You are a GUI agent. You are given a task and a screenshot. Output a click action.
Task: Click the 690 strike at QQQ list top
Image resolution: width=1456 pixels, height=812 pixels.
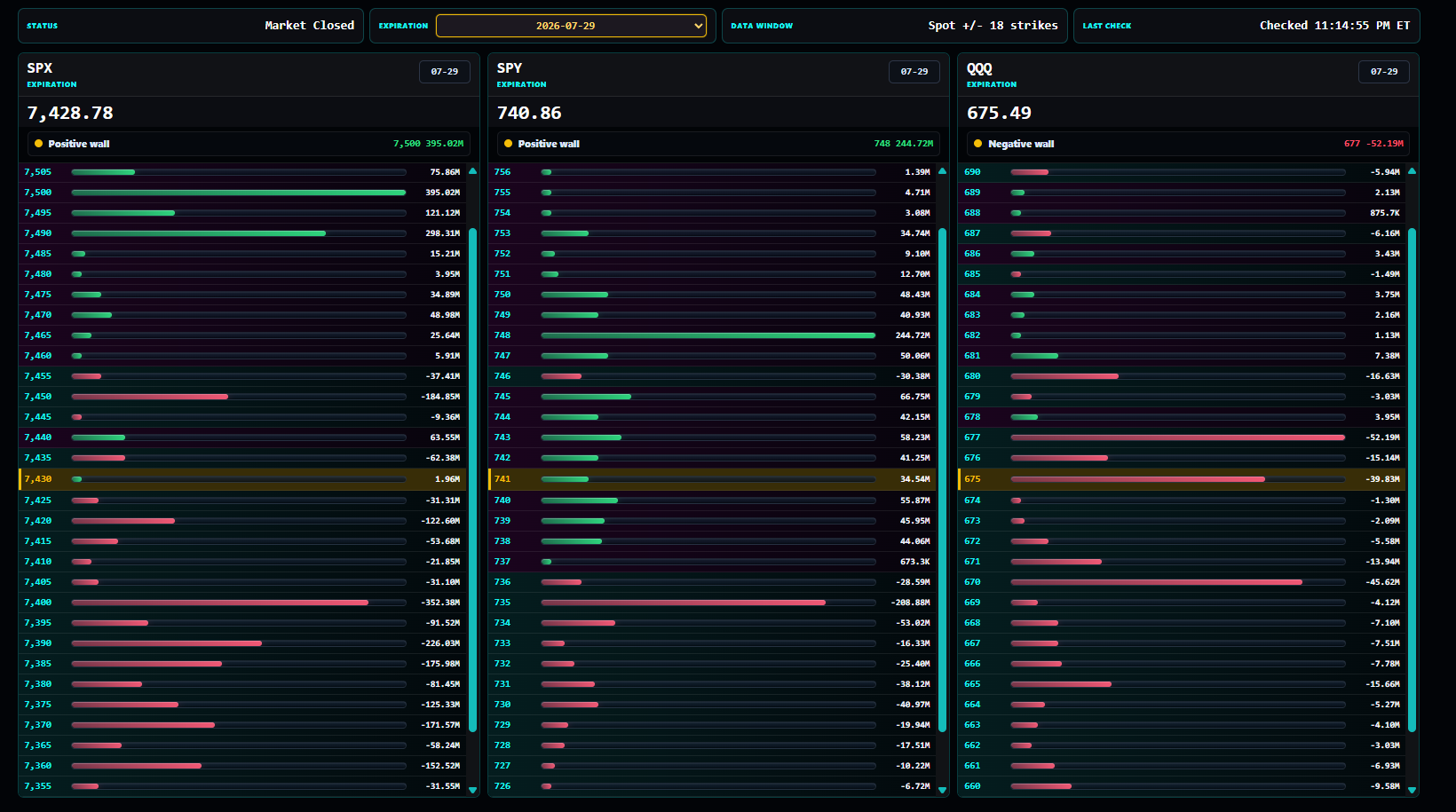coord(972,172)
